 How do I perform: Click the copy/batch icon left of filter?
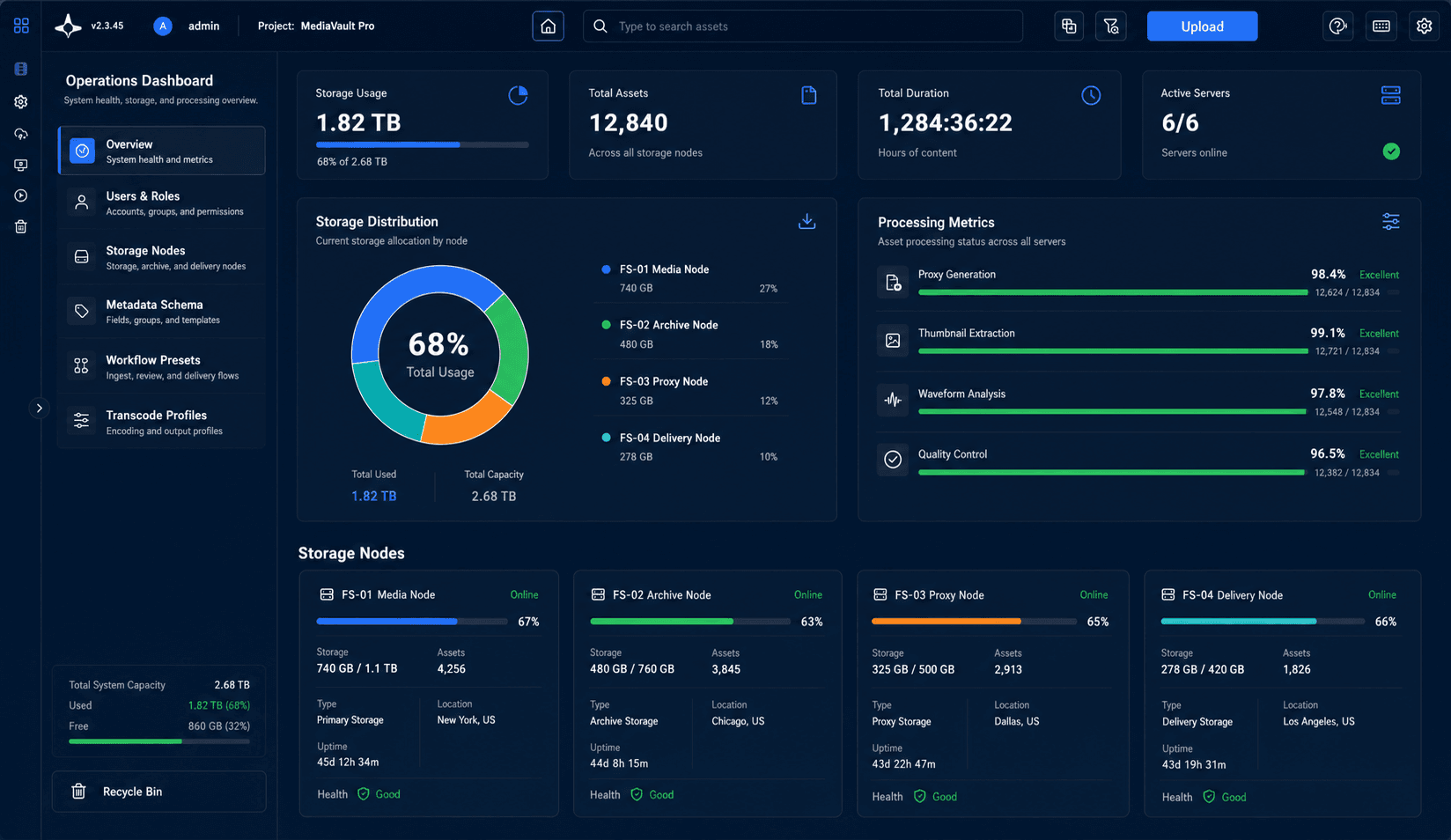(x=1069, y=26)
